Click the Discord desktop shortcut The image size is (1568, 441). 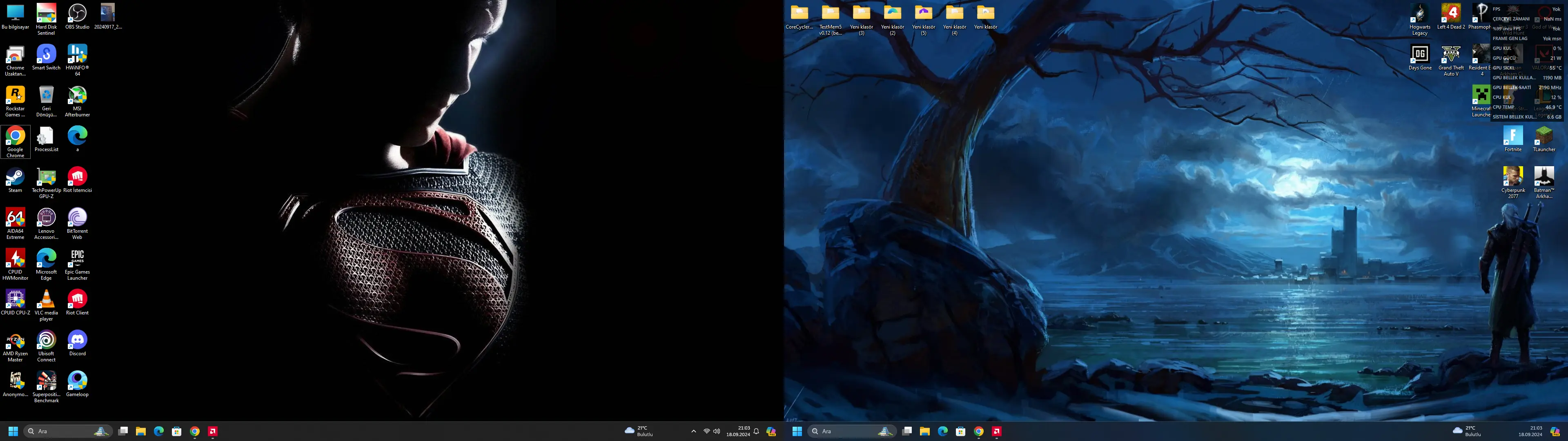tap(77, 343)
